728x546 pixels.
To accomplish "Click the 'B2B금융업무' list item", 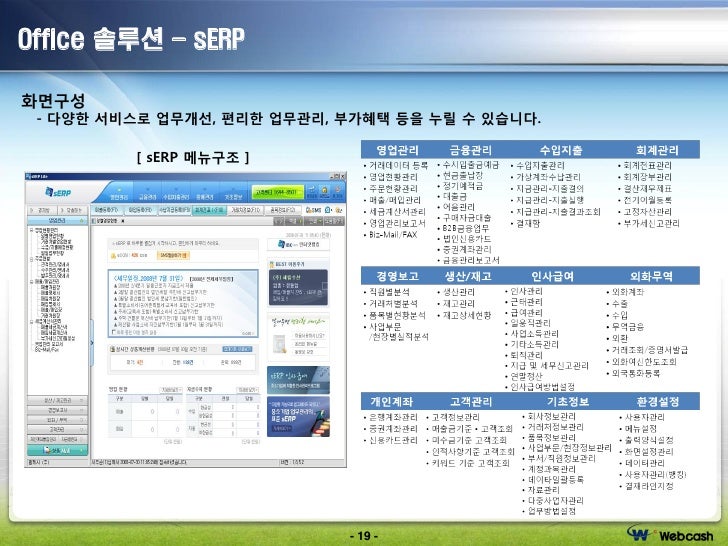I will (x=465, y=228).
